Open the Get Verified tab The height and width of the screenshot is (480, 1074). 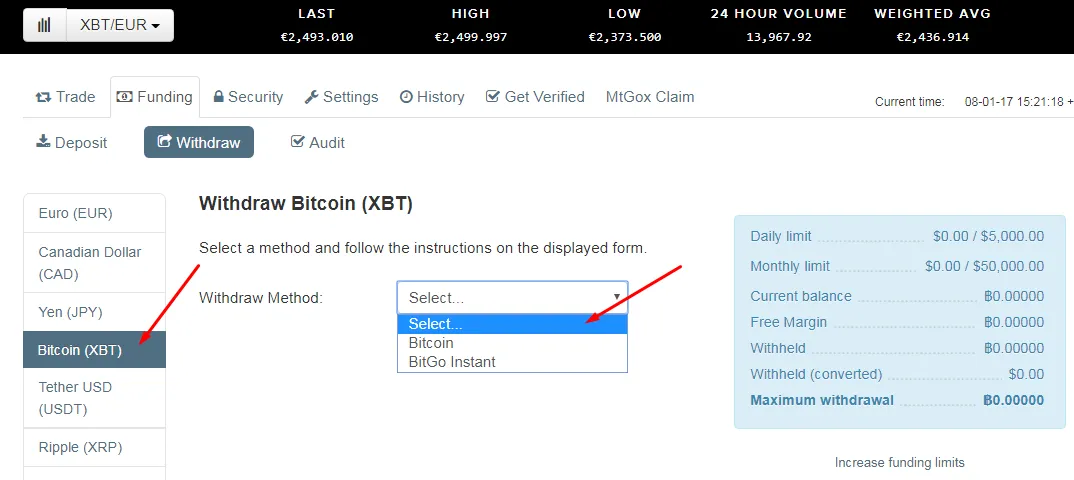point(535,97)
